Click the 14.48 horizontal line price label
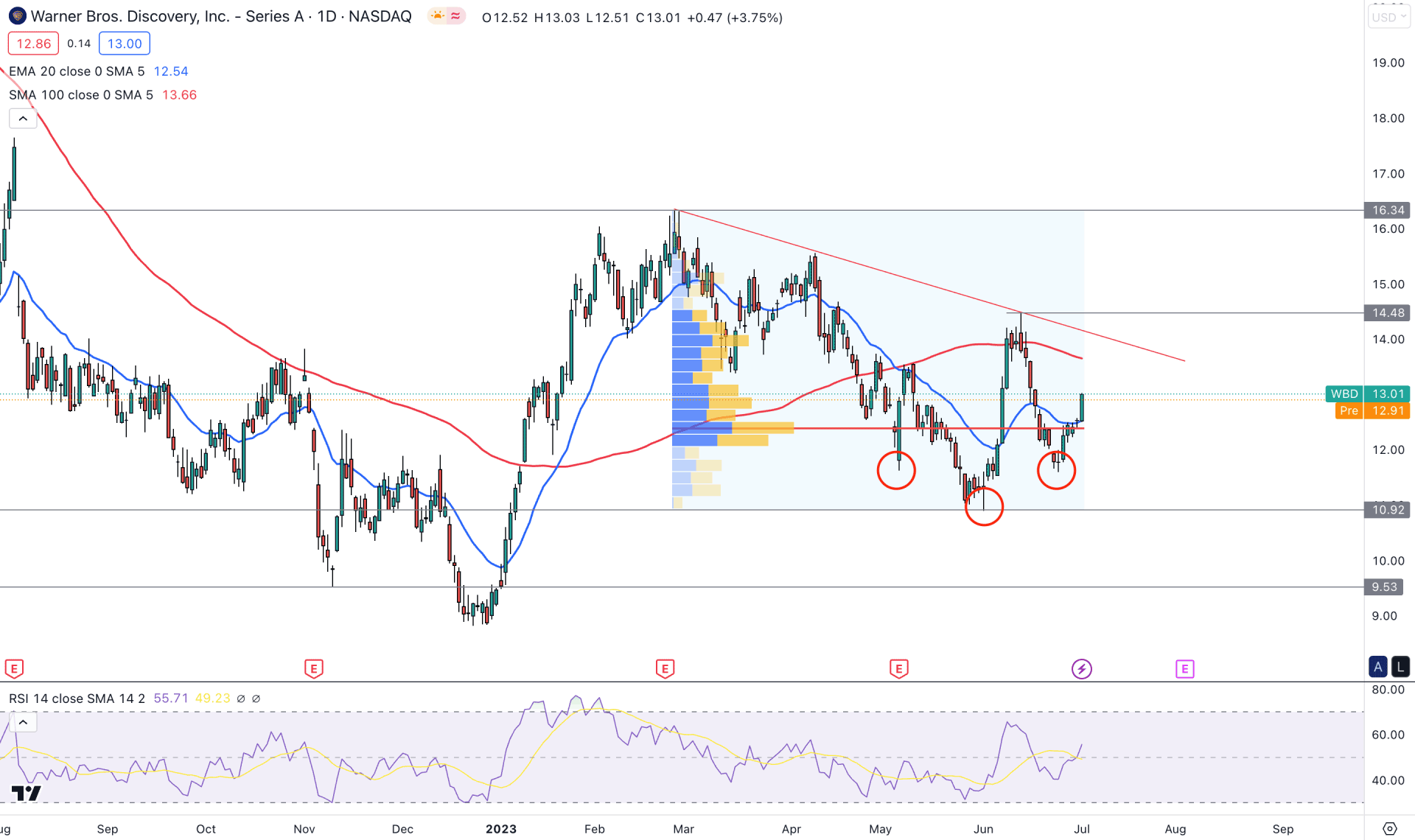 click(1387, 312)
